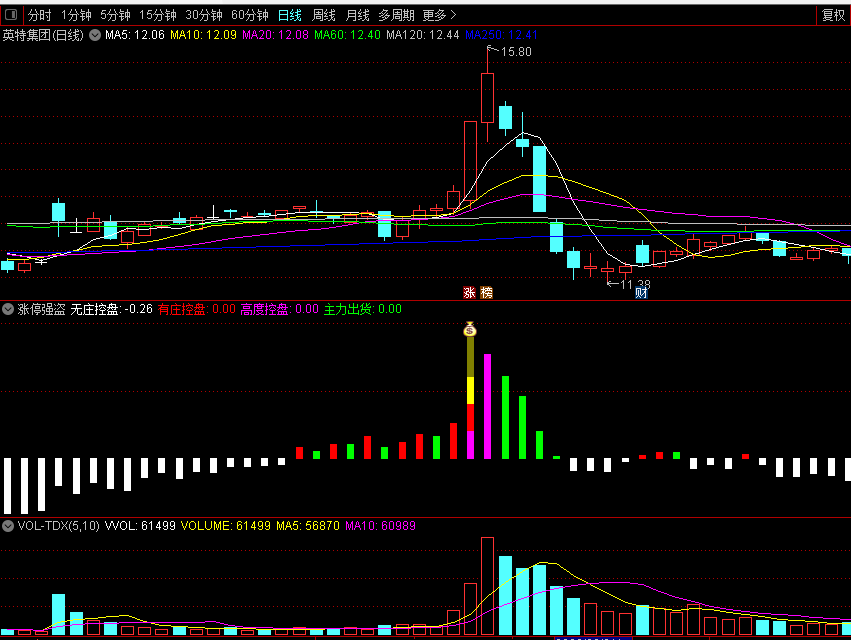This screenshot has height=640, width=851.
Task: Click the 无庄控盘: -0.26 value
Action: [x=112, y=309]
